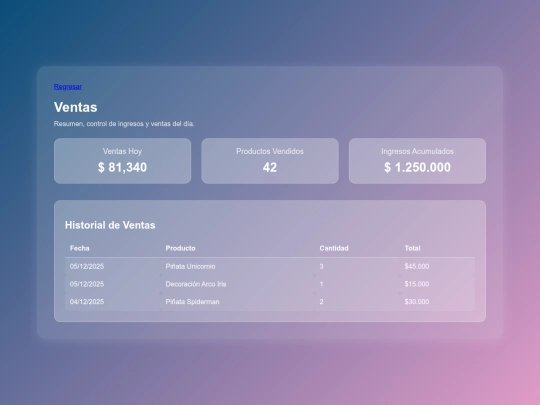Screen dimensions: 540x405
Task: Open the Ventas Hoy summary card
Action: tap(122, 161)
